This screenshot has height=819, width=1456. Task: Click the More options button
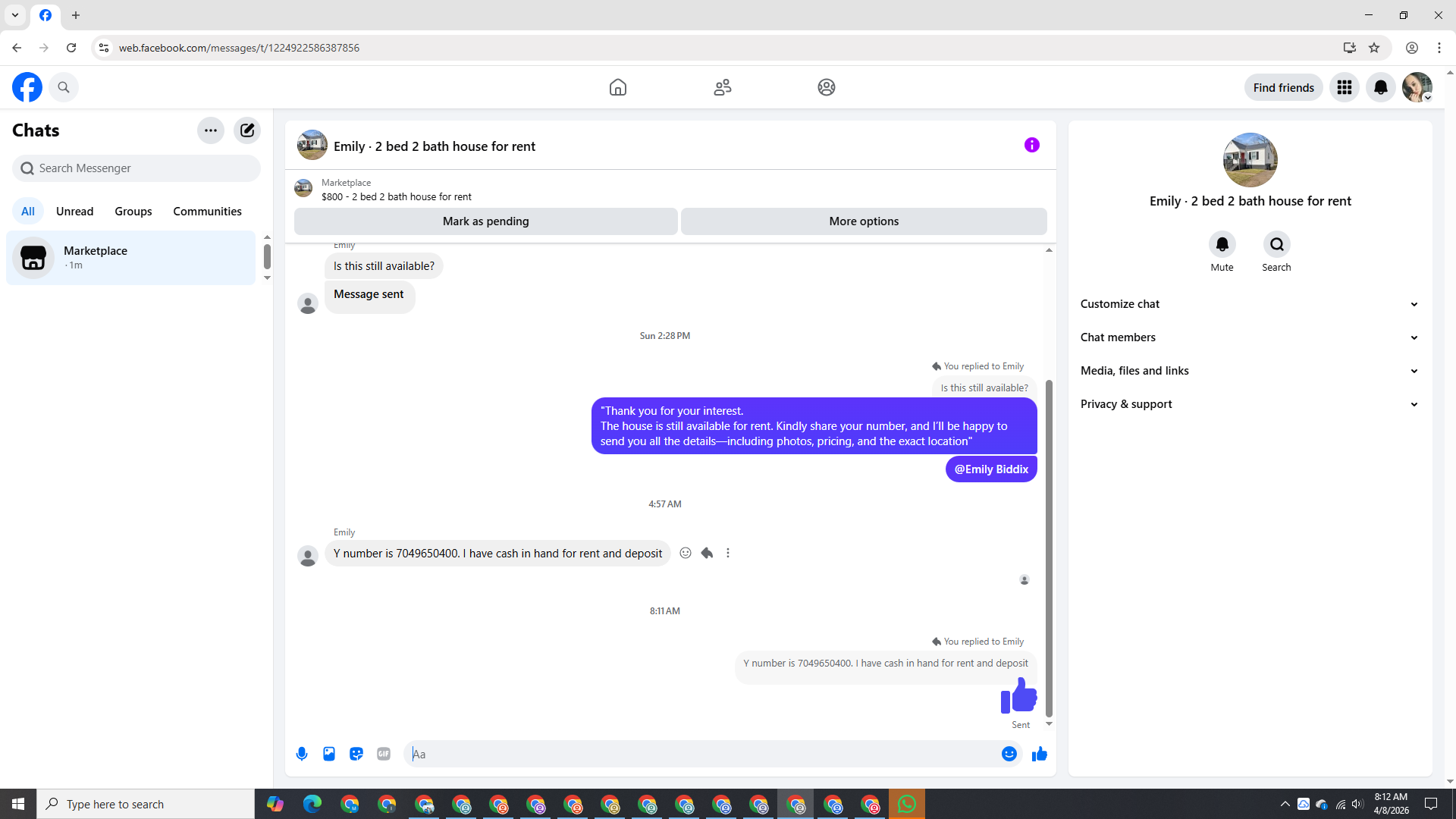pos(864,221)
